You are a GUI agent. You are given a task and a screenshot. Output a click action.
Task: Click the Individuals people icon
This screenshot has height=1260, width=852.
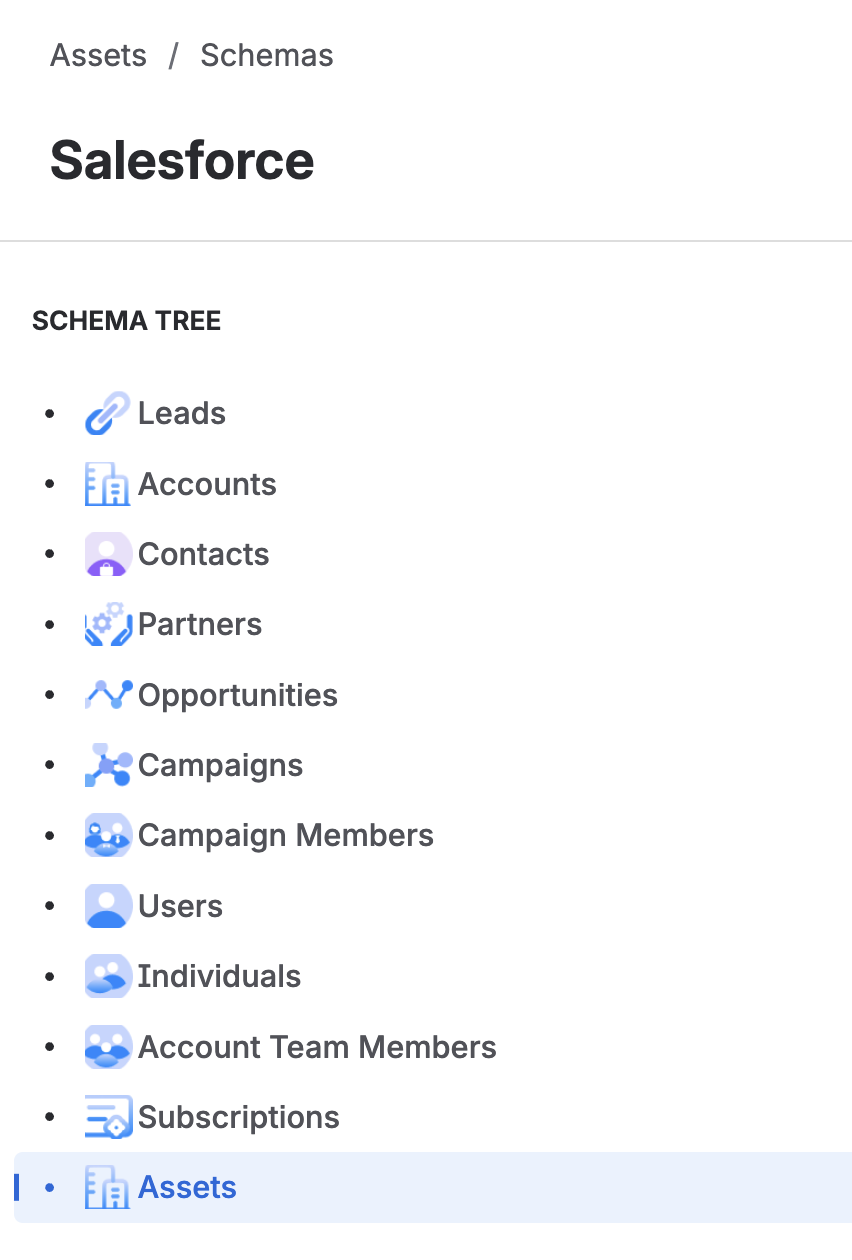pos(108,977)
